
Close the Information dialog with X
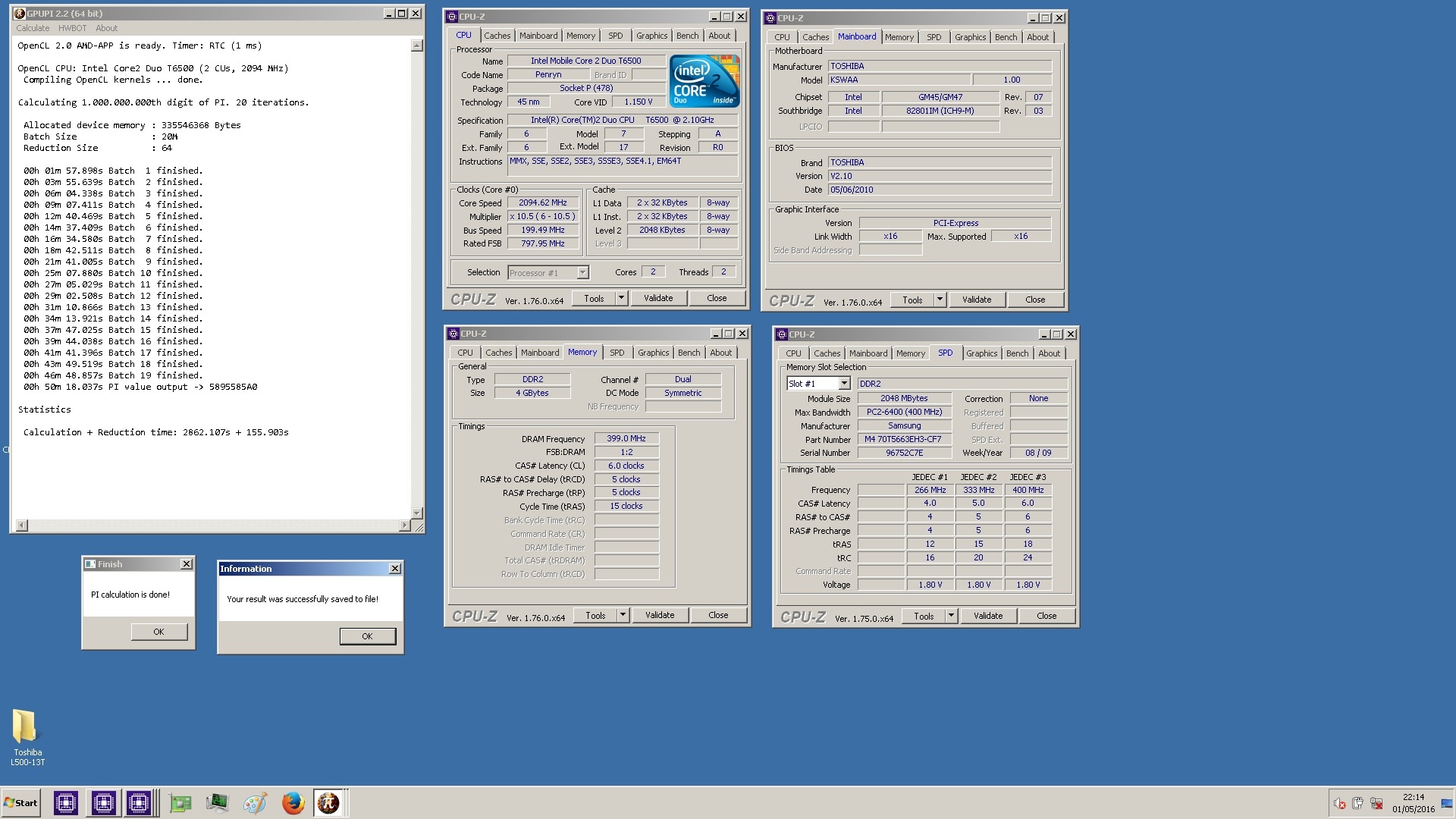pos(395,569)
